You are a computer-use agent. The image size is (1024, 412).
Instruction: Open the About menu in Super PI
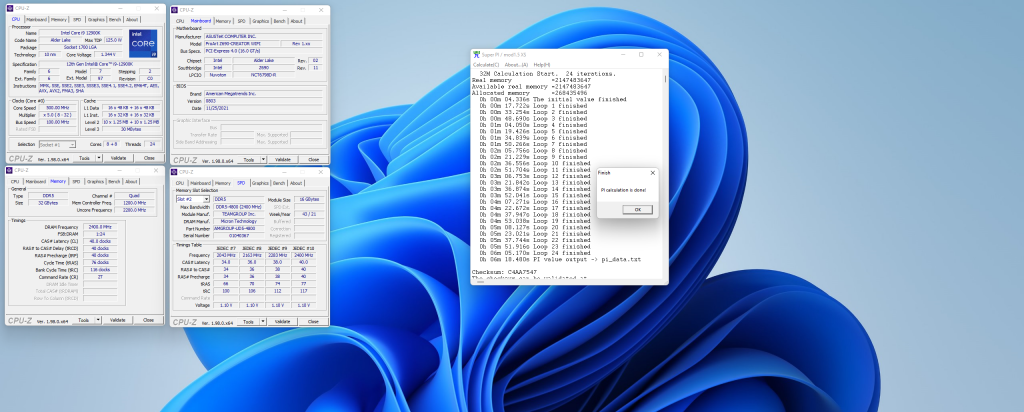(x=517, y=64)
